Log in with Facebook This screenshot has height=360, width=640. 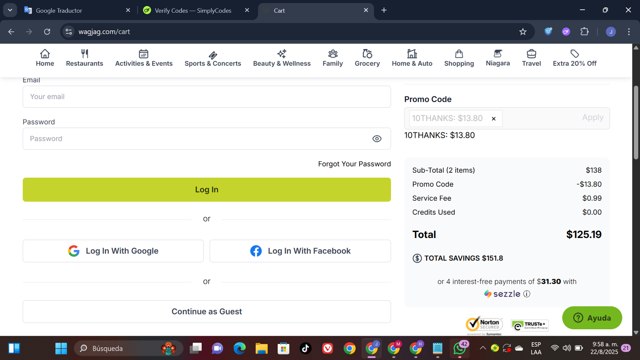pyautogui.click(x=300, y=251)
